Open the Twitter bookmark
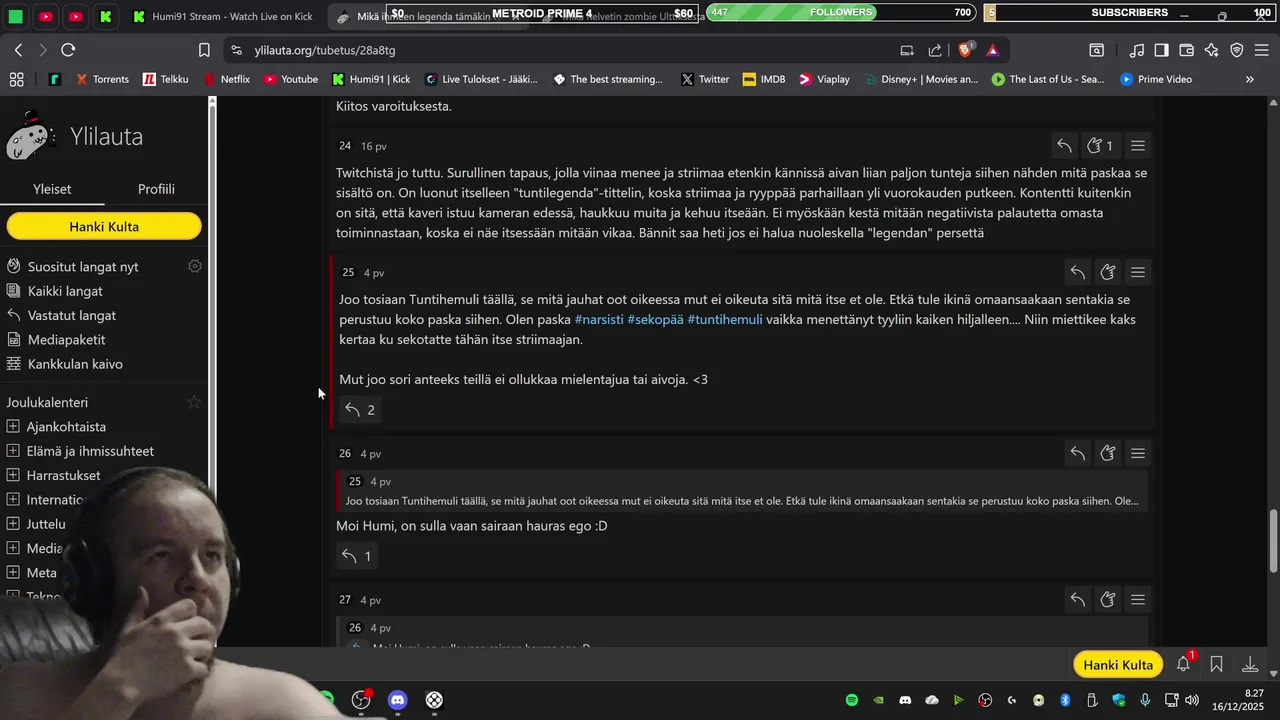This screenshot has width=1280, height=720. point(705,79)
